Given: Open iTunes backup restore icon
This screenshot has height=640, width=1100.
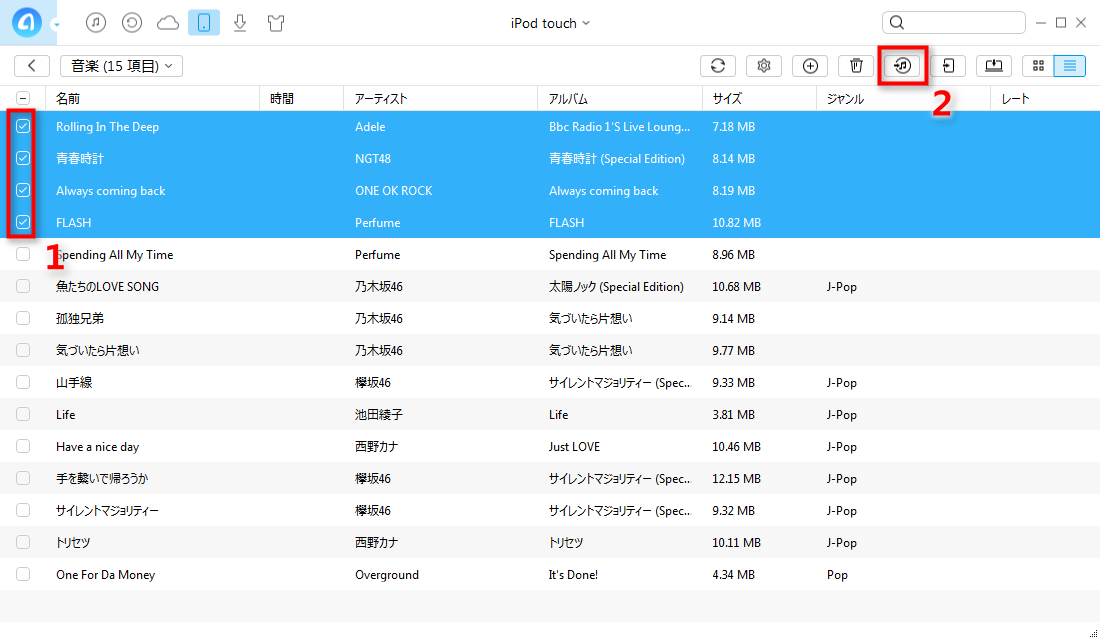Looking at the screenshot, I should (132, 22).
